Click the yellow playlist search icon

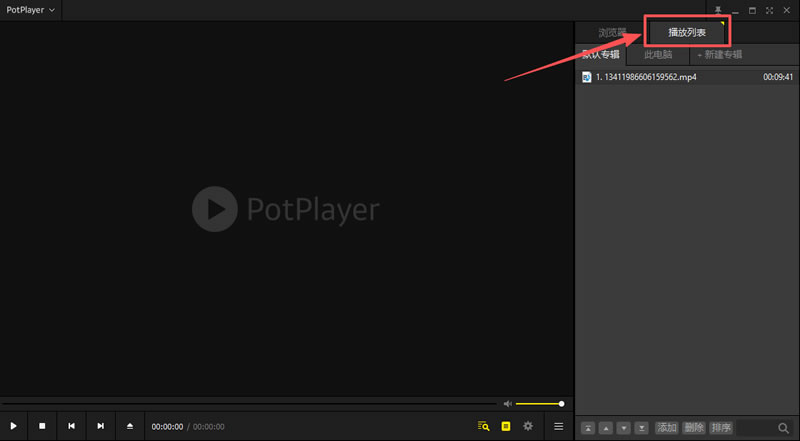pyautogui.click(x=483, y=426)
